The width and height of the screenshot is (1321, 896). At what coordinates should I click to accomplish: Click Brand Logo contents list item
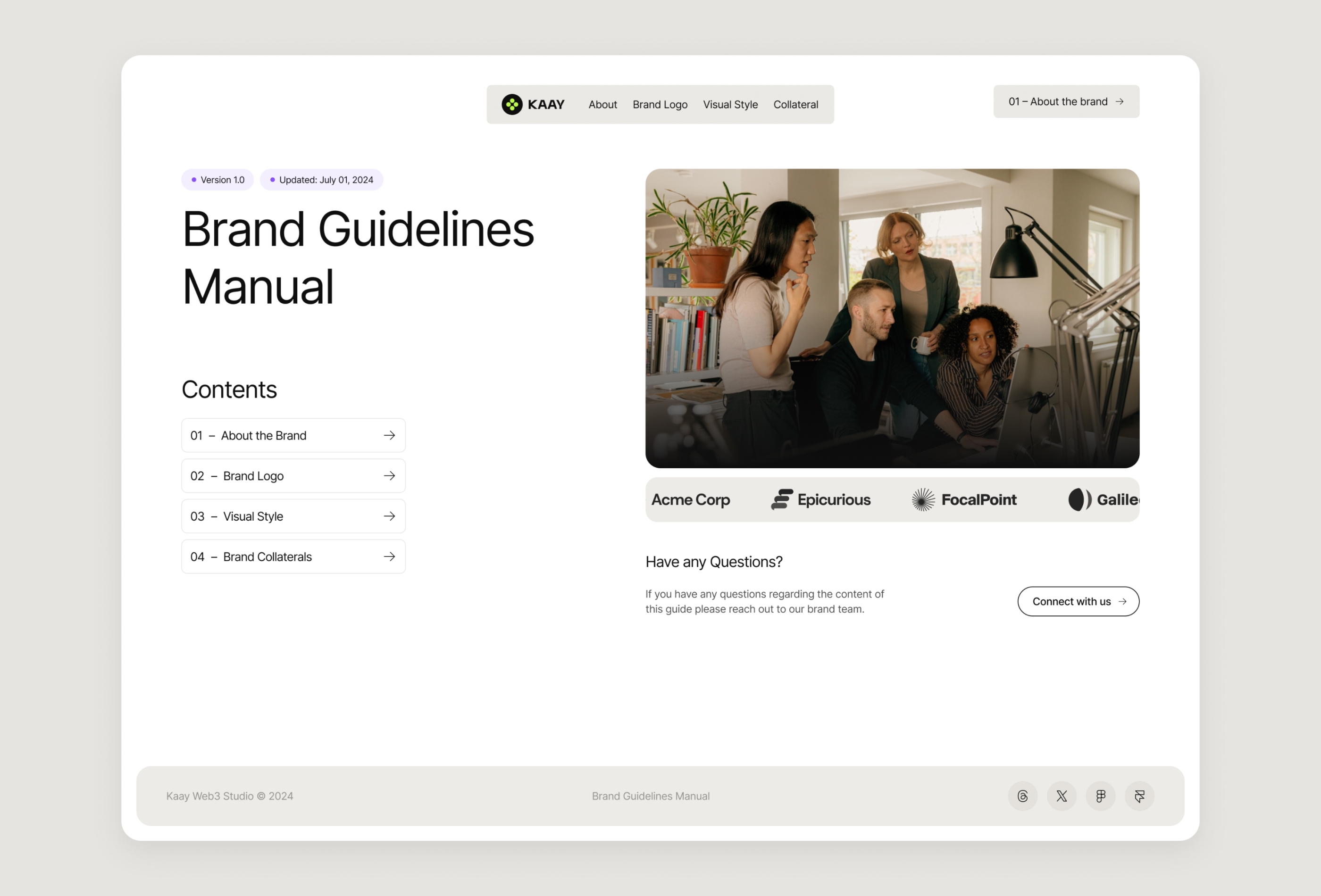coord(292,475)
